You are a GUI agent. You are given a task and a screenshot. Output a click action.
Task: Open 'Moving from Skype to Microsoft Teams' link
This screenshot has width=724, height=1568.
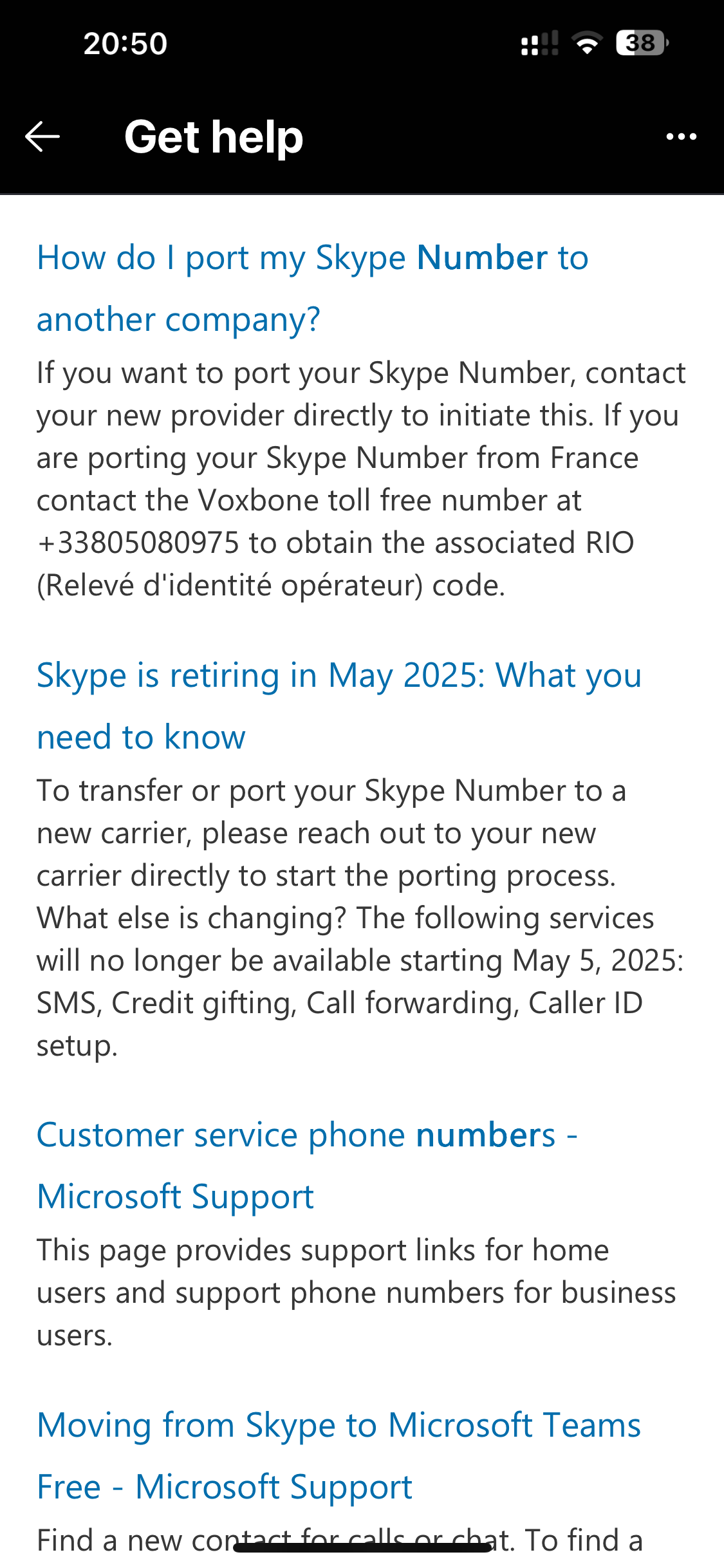[x=339, y=1425]
